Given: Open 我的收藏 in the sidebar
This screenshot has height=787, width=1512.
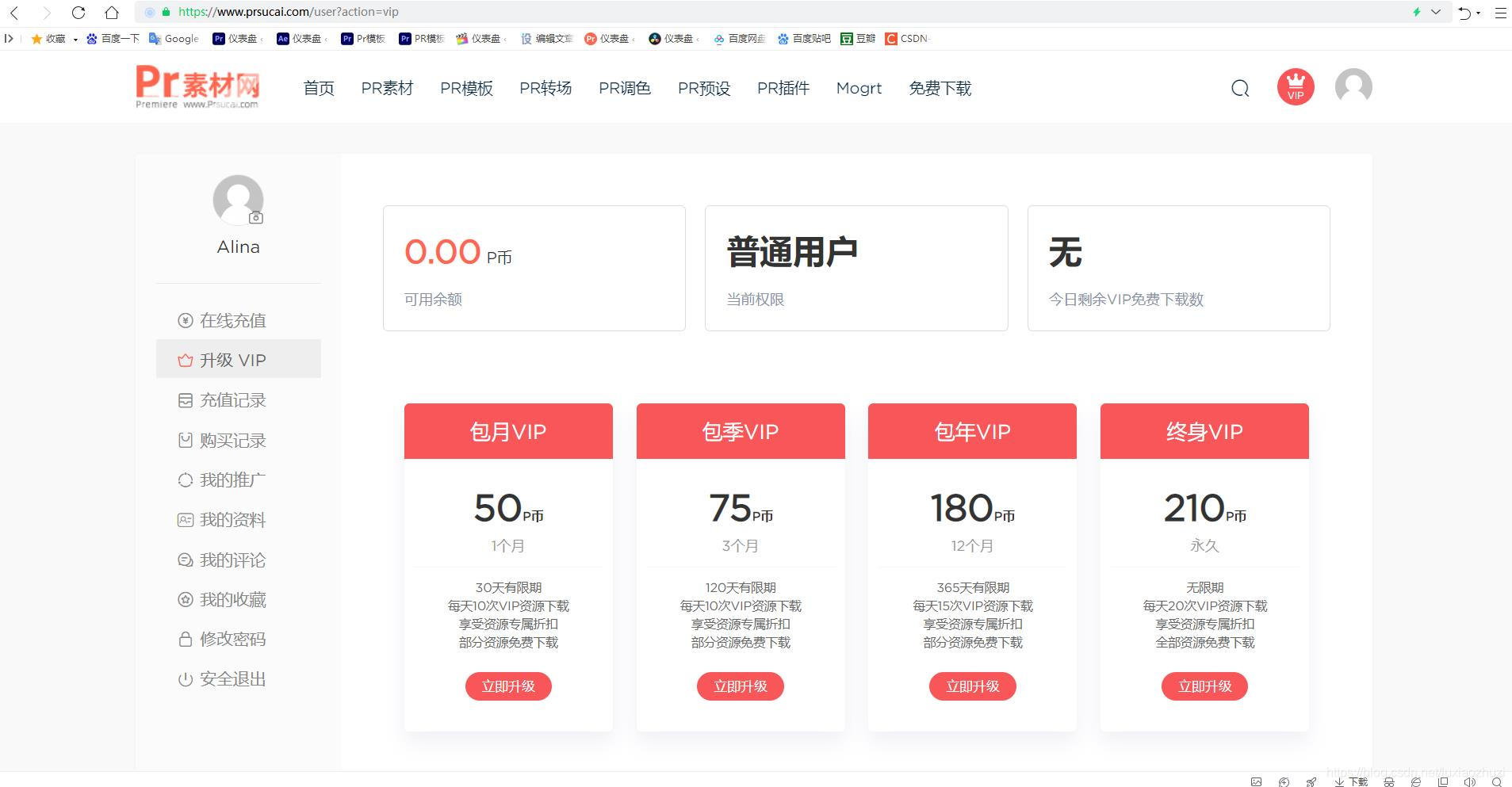Looking at the screenshot, I should tap(239, 599).
